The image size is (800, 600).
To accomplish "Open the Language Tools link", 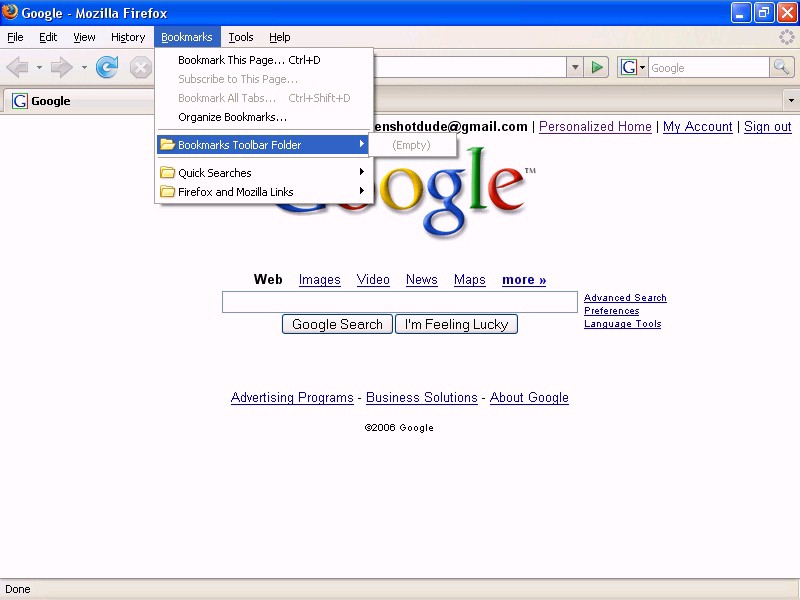I will coord(622,323).
